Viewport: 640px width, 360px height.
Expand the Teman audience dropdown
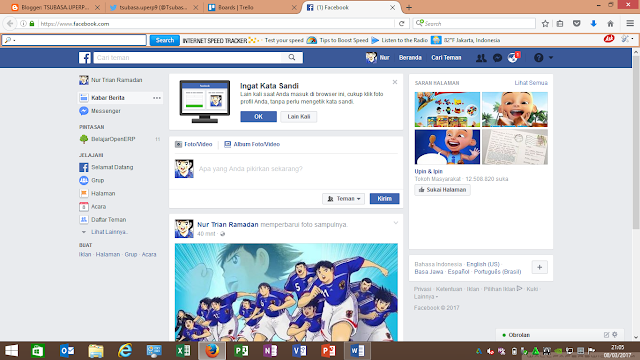click(x=344, y=199)
